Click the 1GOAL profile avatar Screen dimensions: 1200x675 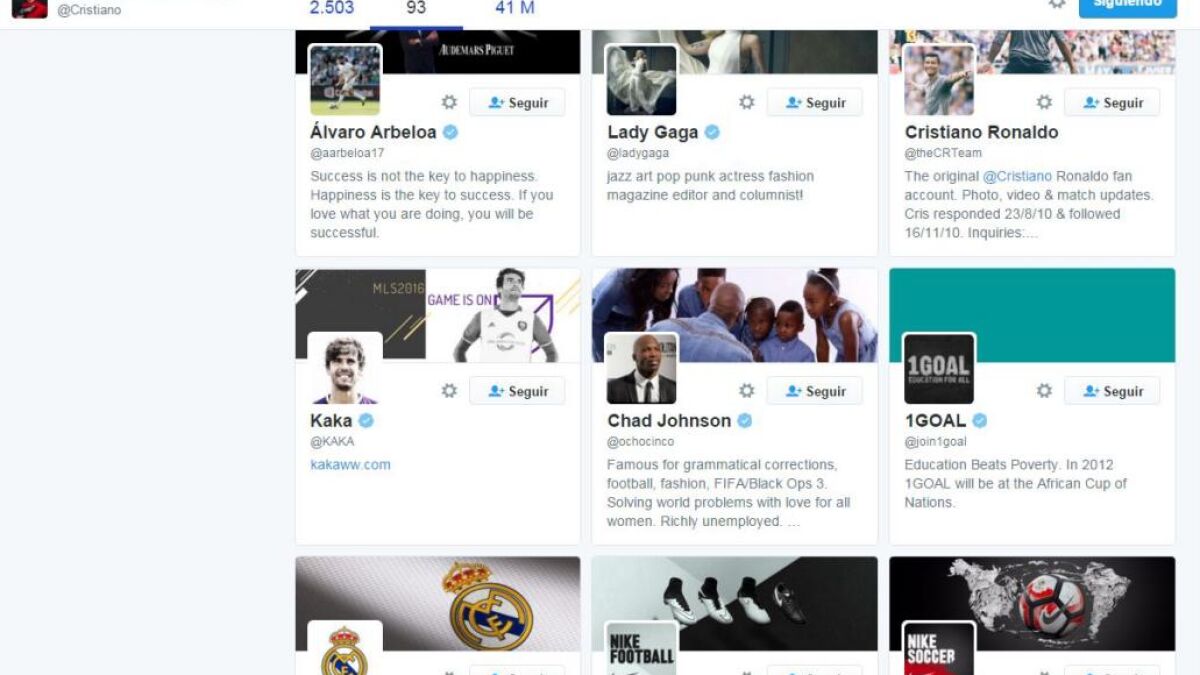tap(939, 369)
